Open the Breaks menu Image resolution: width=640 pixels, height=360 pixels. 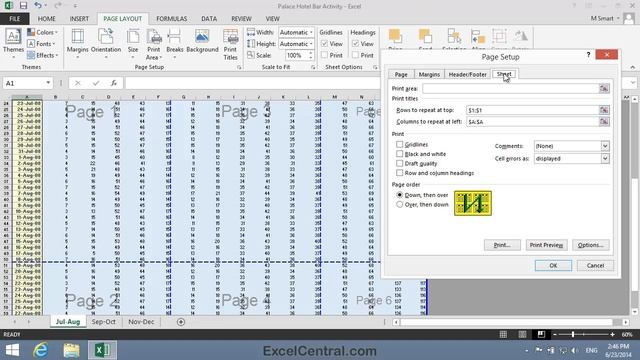point(175,44)
